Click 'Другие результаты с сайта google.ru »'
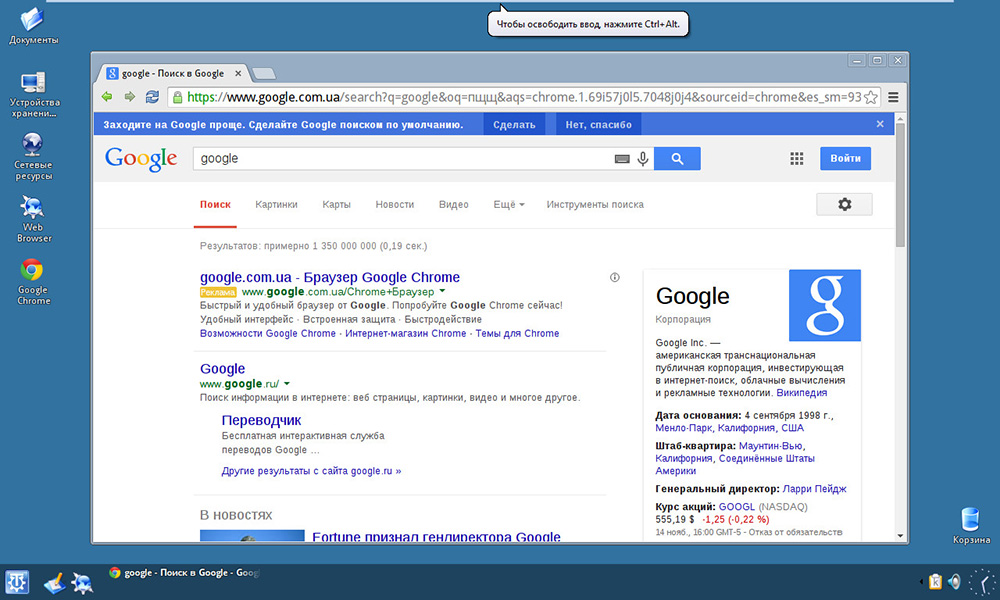The width and height of the screenshot is (1000, 600). (311, 471)
